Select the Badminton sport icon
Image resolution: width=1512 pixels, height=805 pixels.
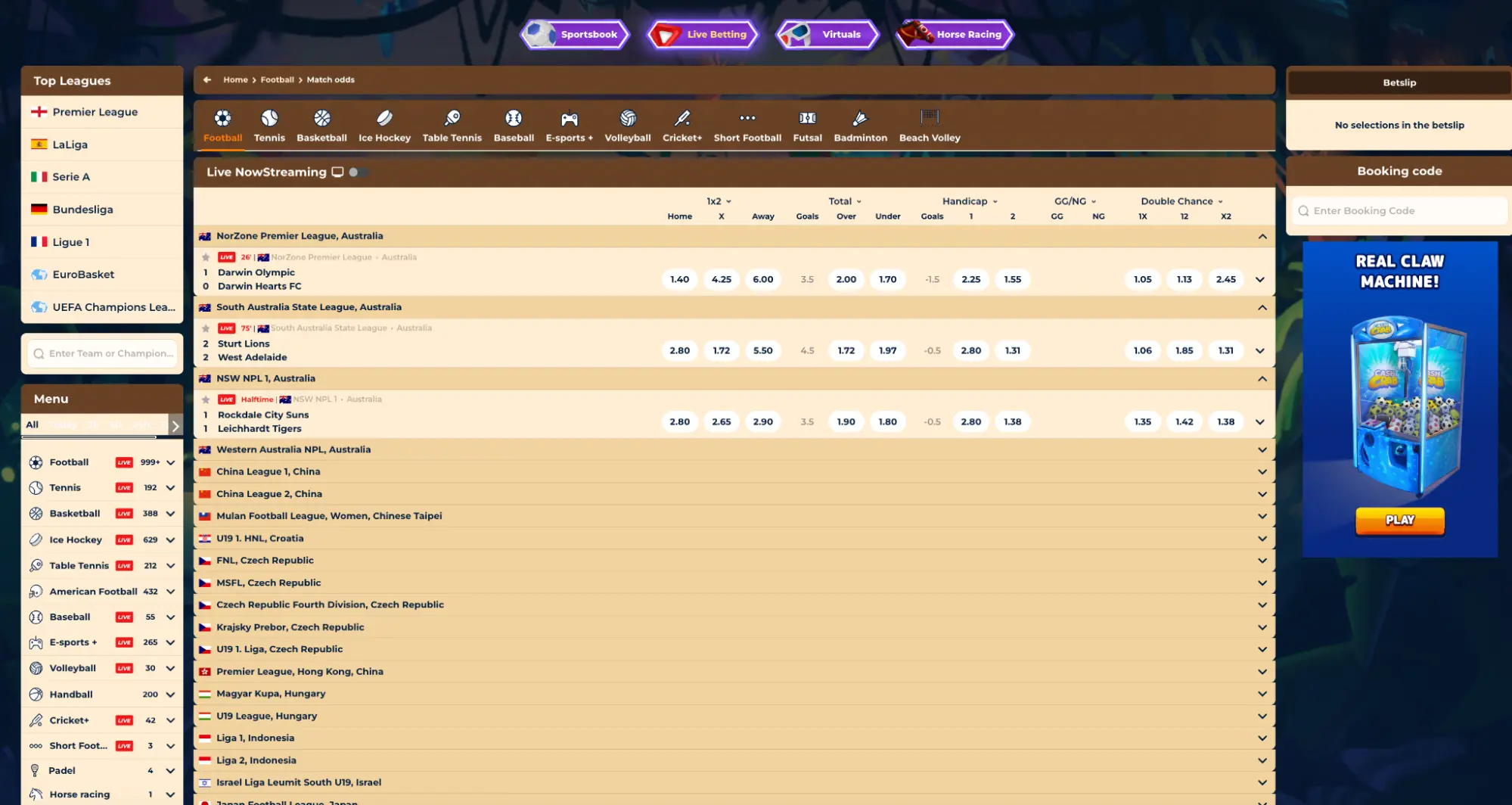860,125
